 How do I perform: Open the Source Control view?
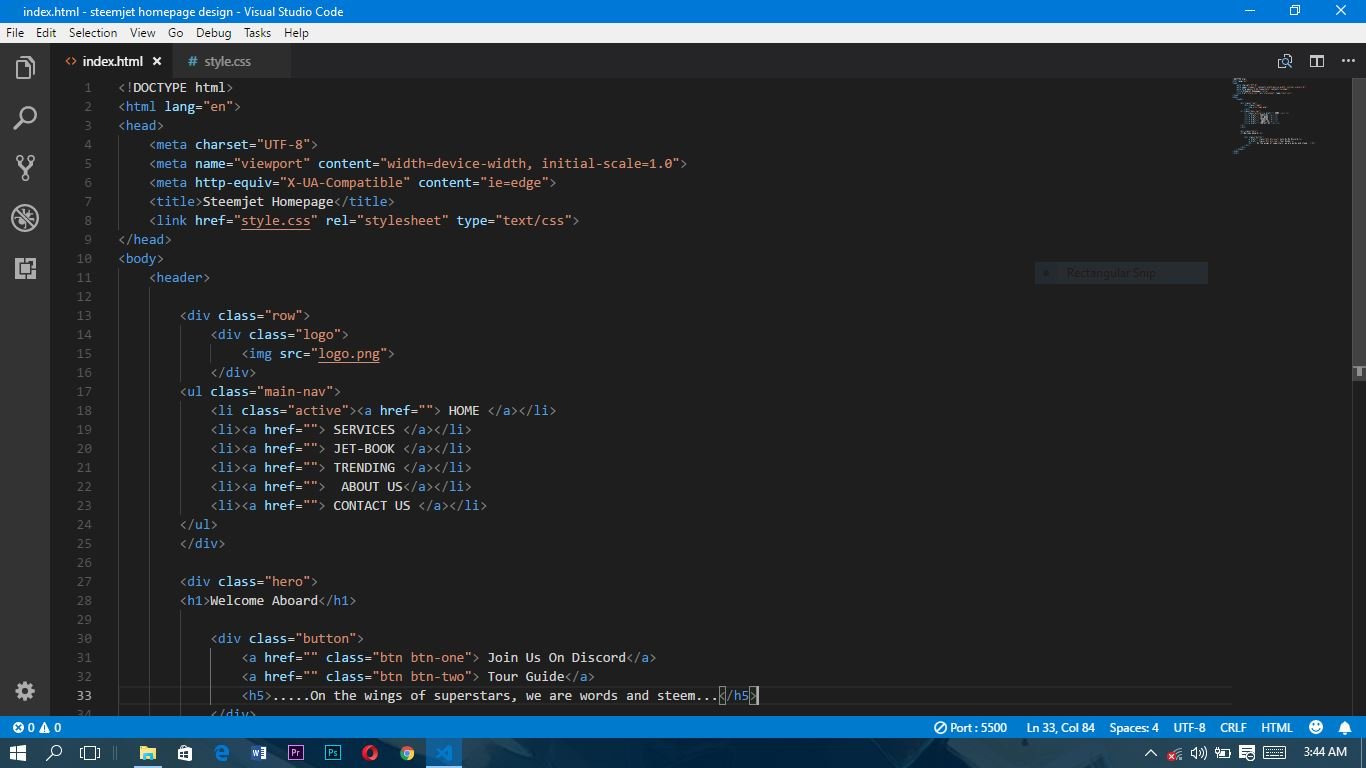tap(25, 168)
